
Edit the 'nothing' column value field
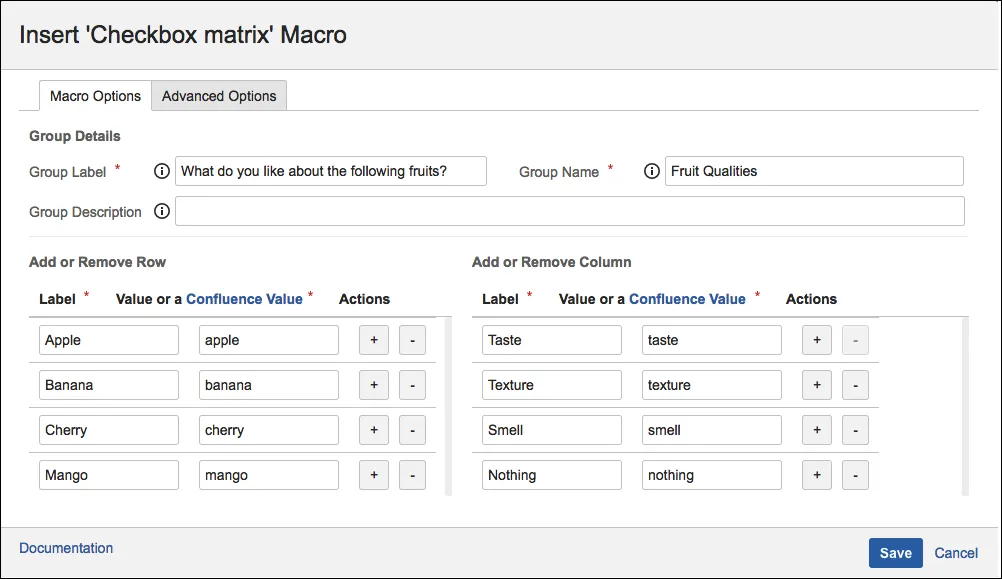coord(711,475)
